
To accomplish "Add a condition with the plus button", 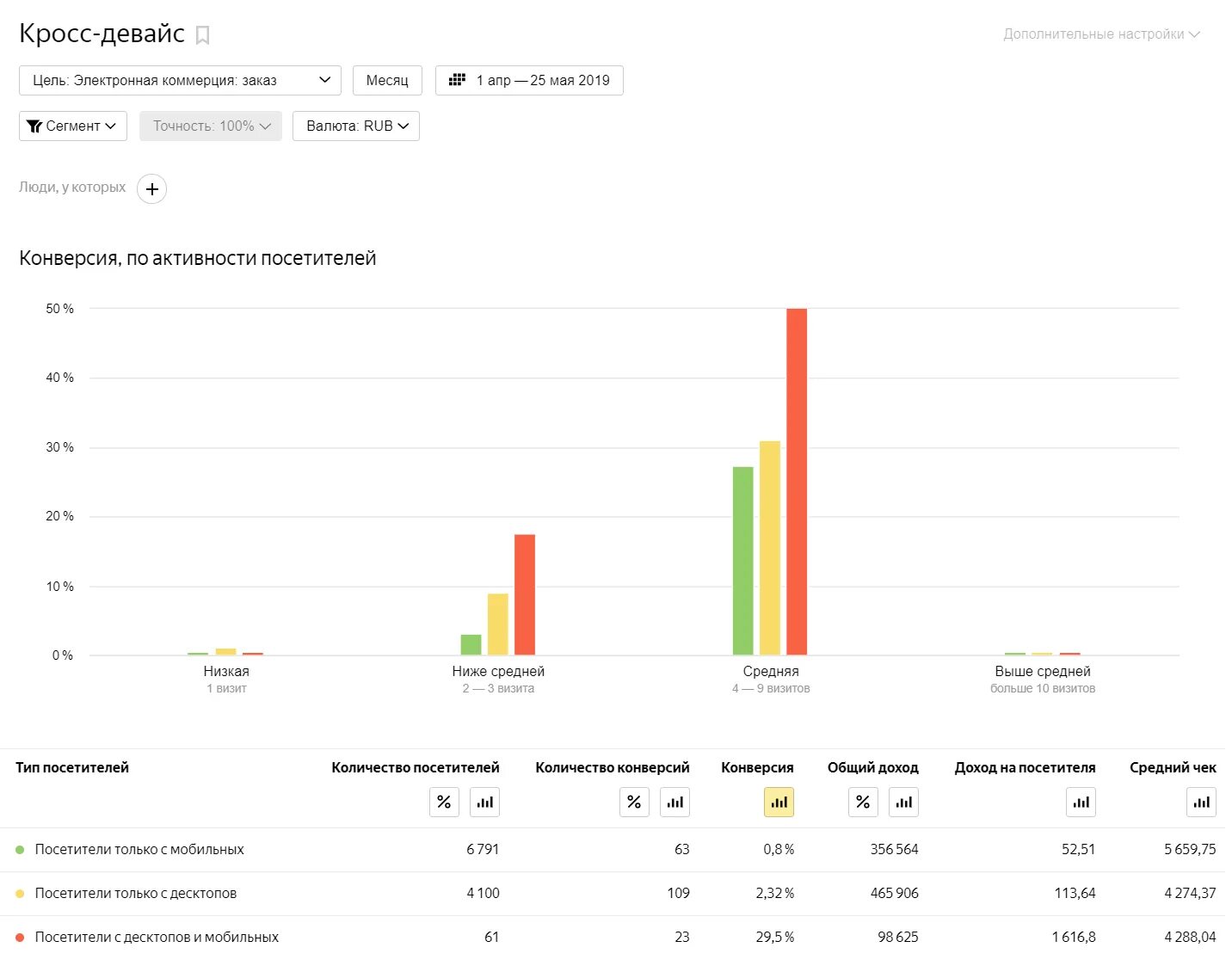I will 152,189.
